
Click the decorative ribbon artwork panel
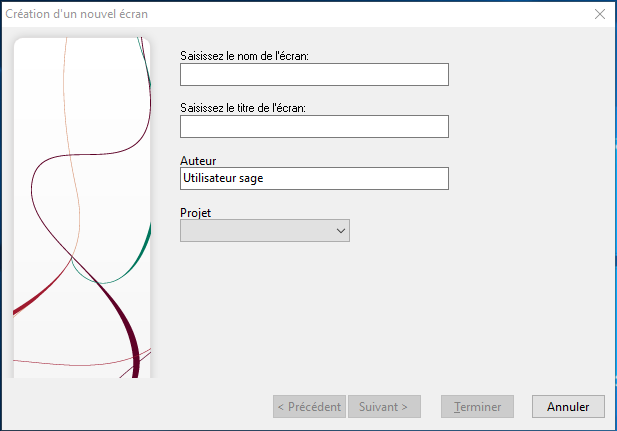(x=82, y=208)
